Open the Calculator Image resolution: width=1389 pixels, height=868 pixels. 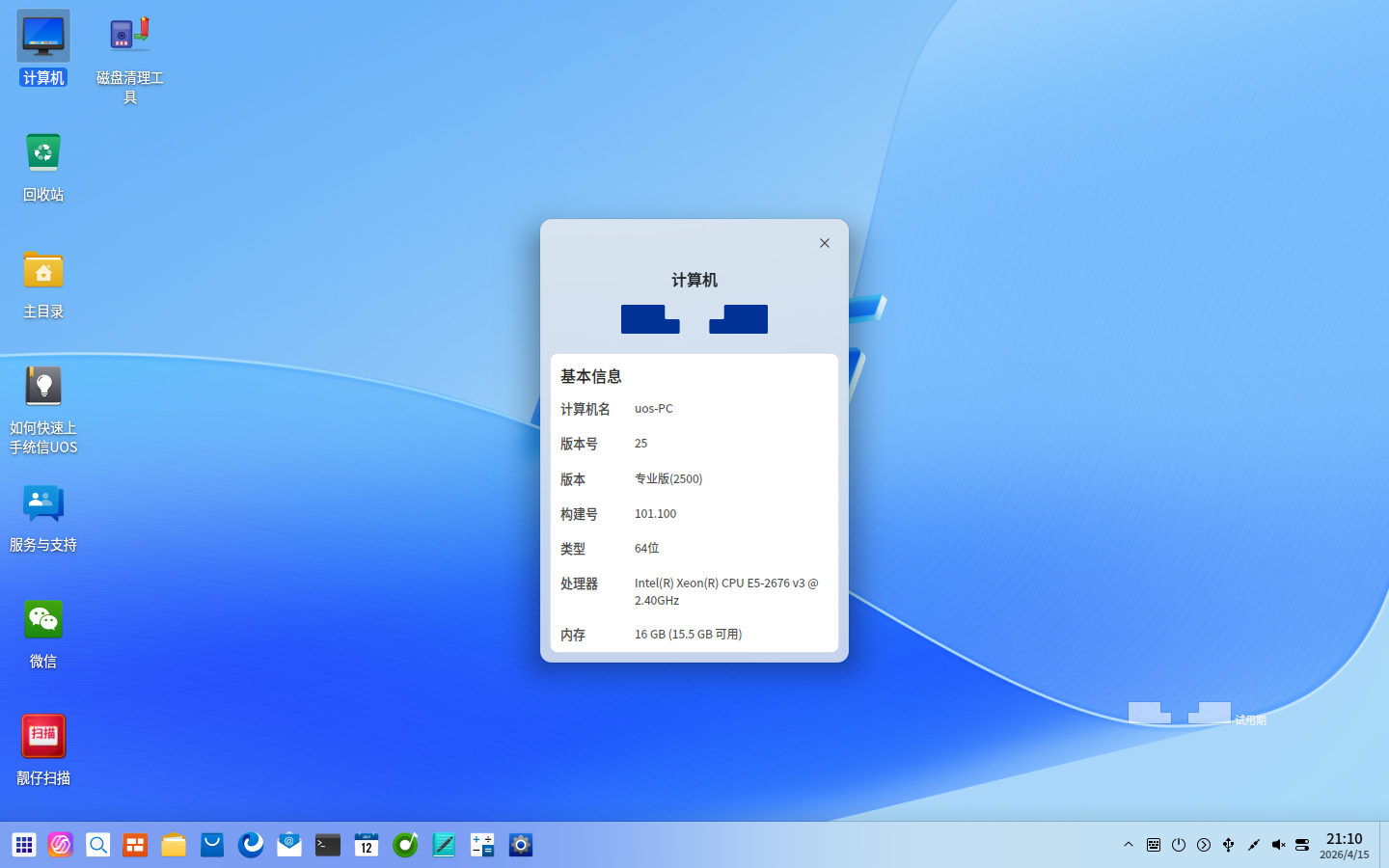[x=482, y=845]
